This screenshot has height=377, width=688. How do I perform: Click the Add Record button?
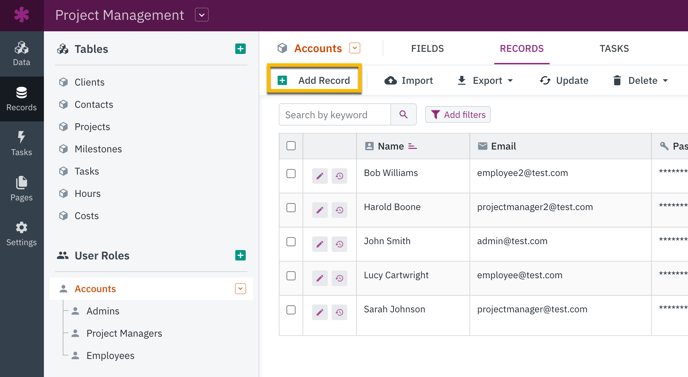[314, 80]
